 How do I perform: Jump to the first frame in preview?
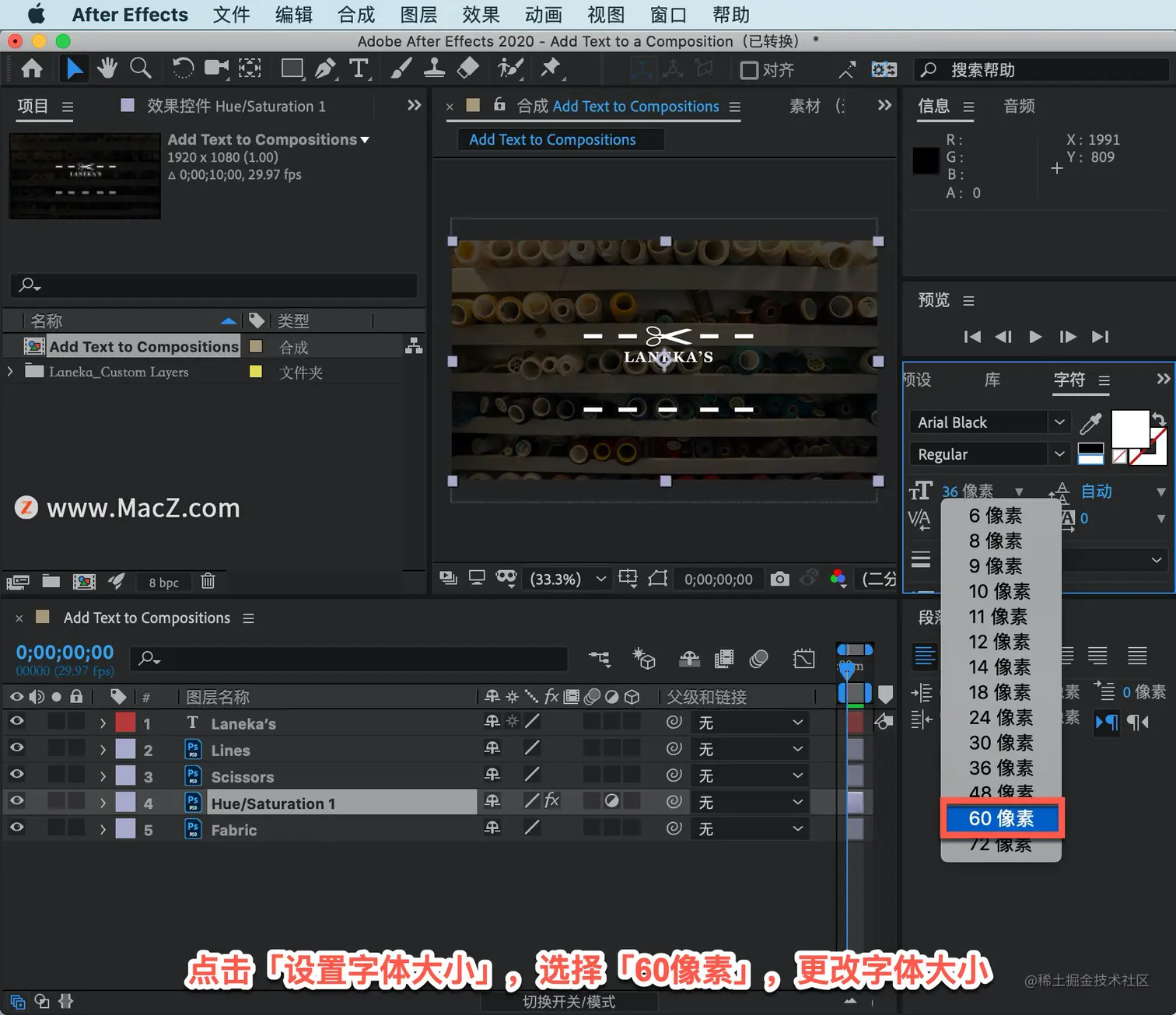[x=972, y=336]
